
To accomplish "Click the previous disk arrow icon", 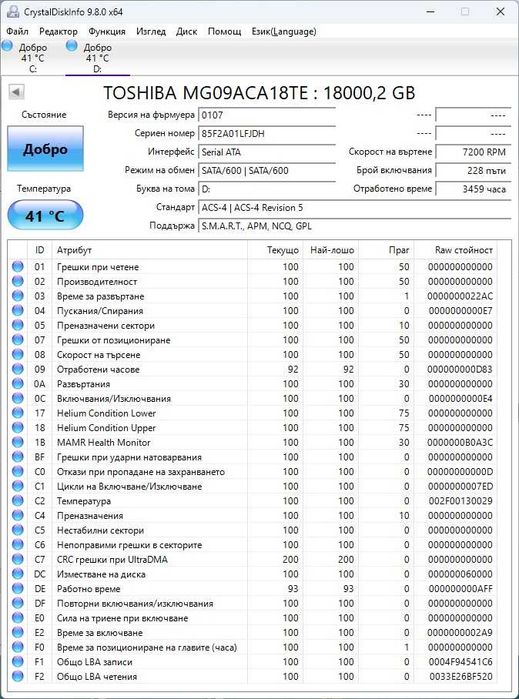I will pos(16,92).
